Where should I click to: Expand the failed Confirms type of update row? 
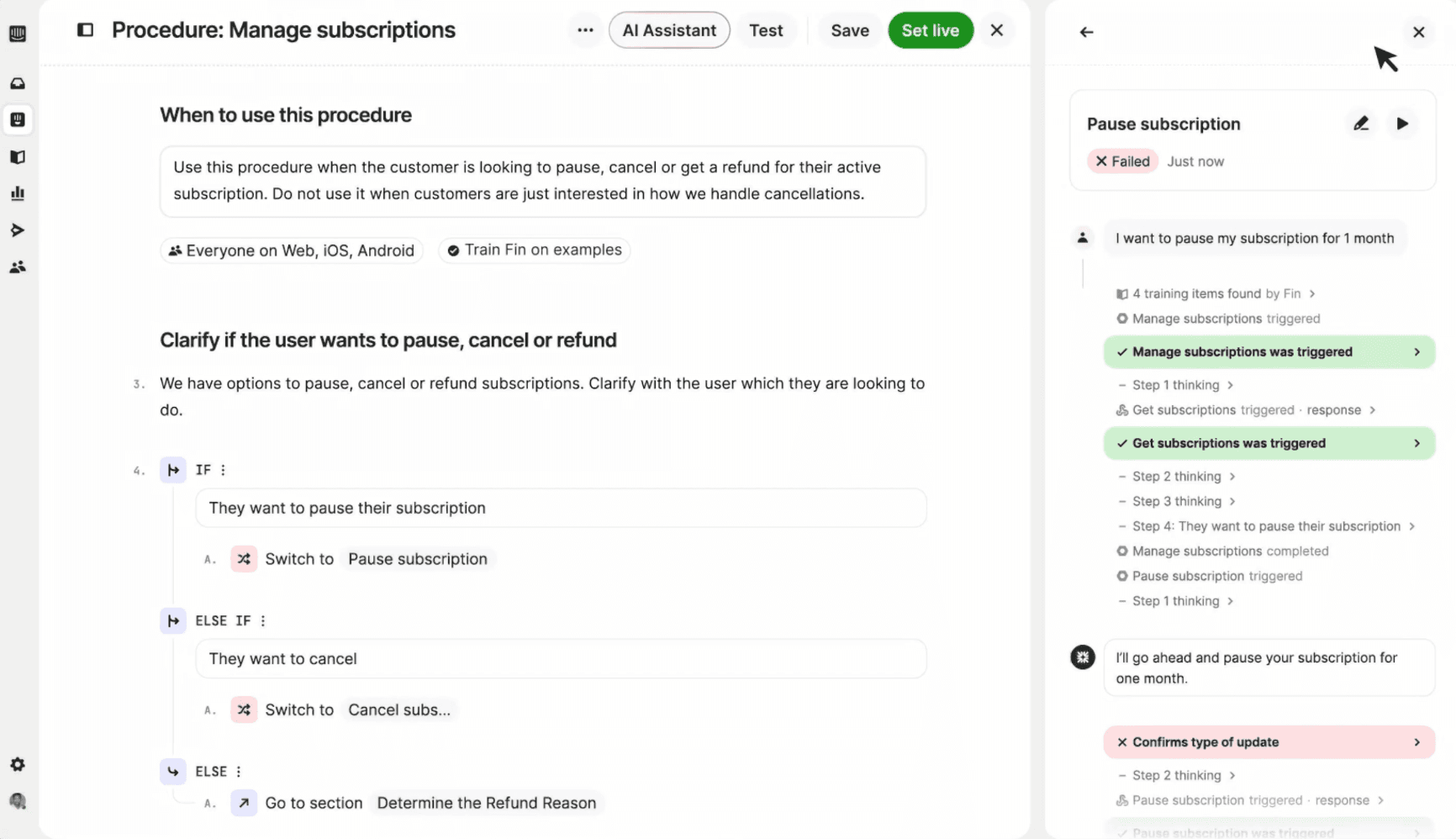click(x=1269, y=741)
